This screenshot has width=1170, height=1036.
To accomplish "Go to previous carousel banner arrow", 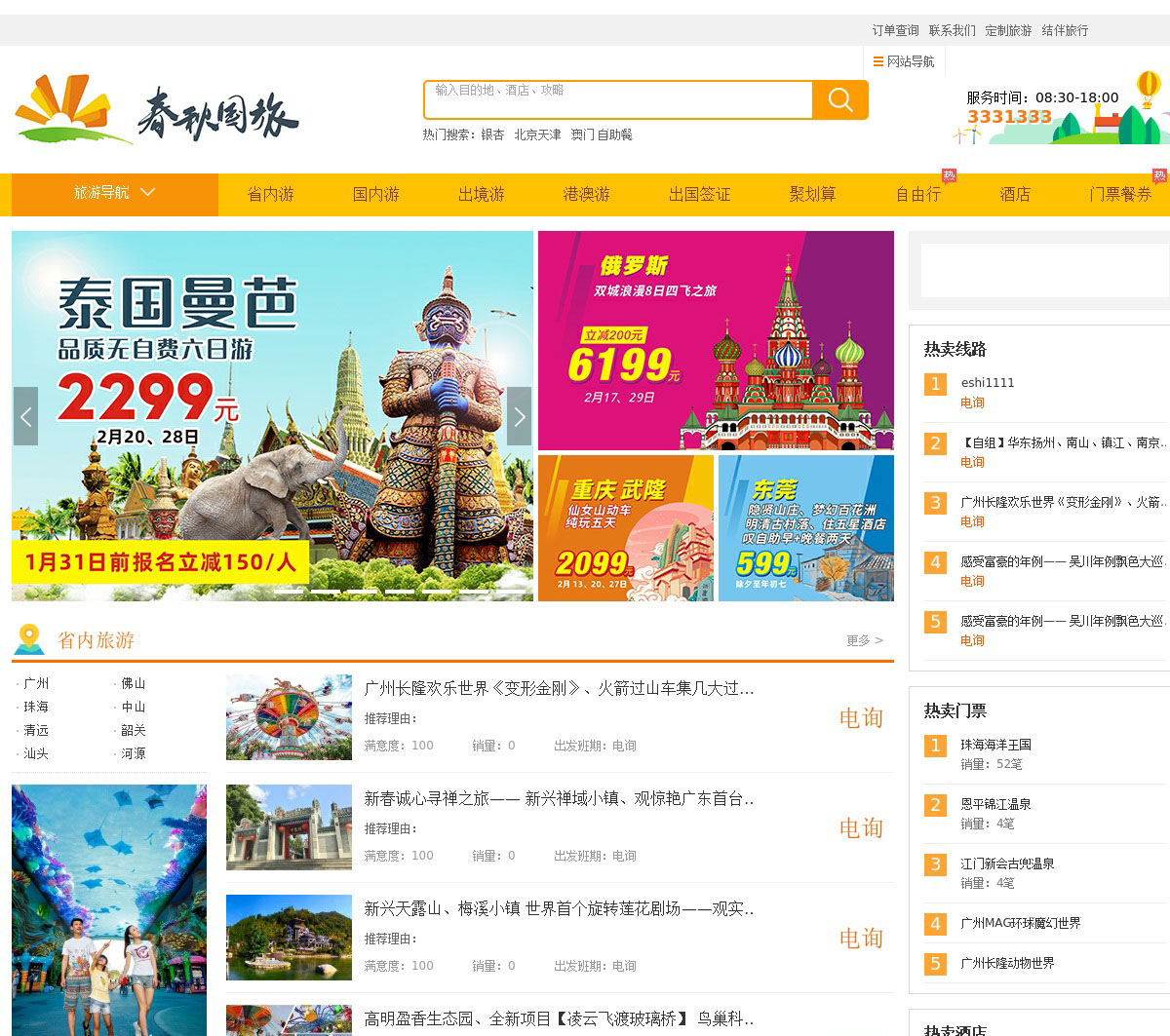I will click(x=25, y=416).
